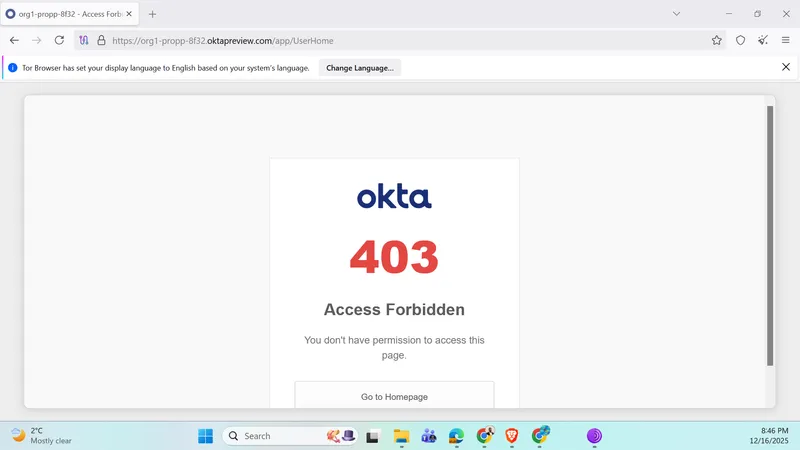Expand the list all tabs chevron
Screen dimensions: 800x450
677,14
